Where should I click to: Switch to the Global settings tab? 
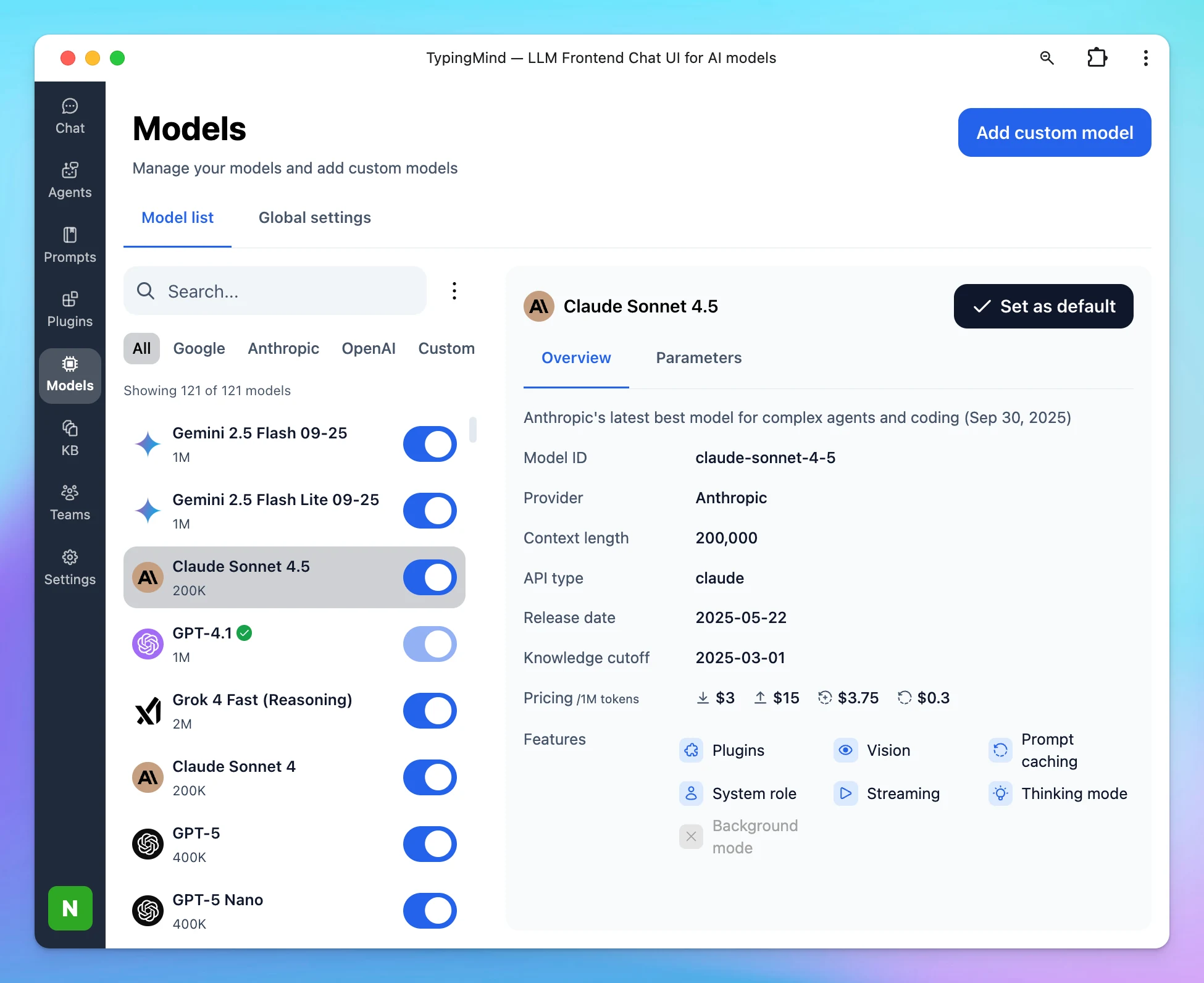315,218
